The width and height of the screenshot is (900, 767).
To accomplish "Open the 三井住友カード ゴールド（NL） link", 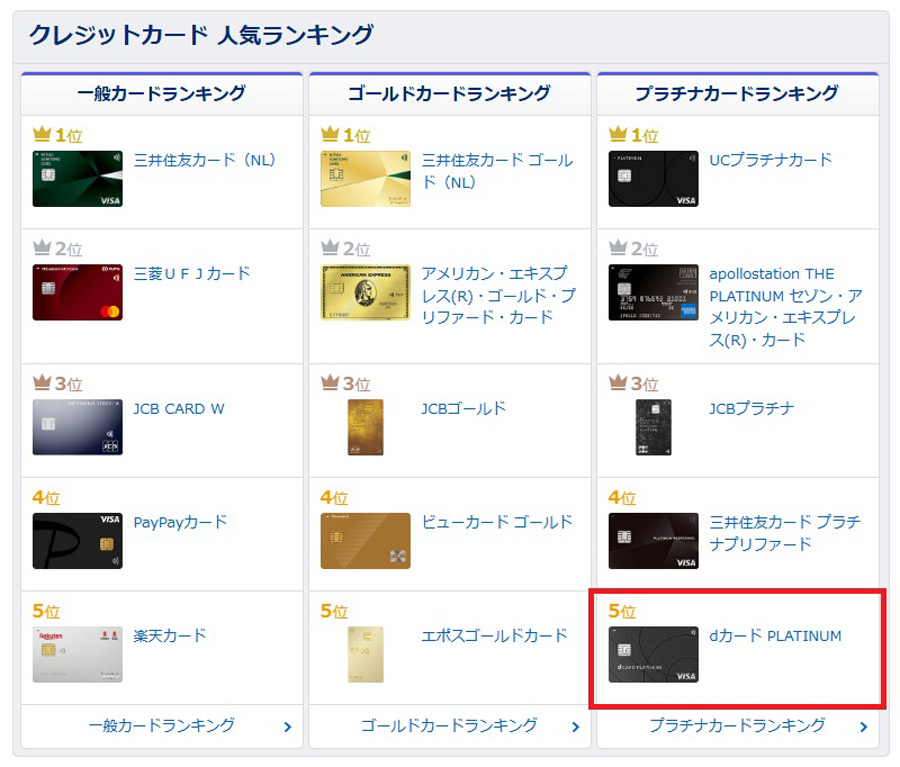I will click(x=497, y=171).
